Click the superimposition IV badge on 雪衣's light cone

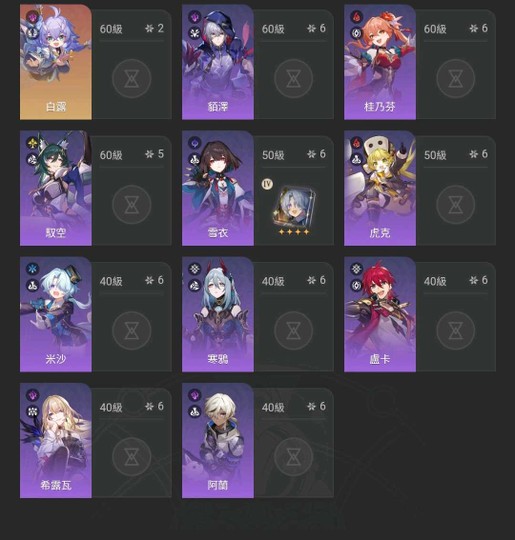pyautogui.click(x=267, y=184)
